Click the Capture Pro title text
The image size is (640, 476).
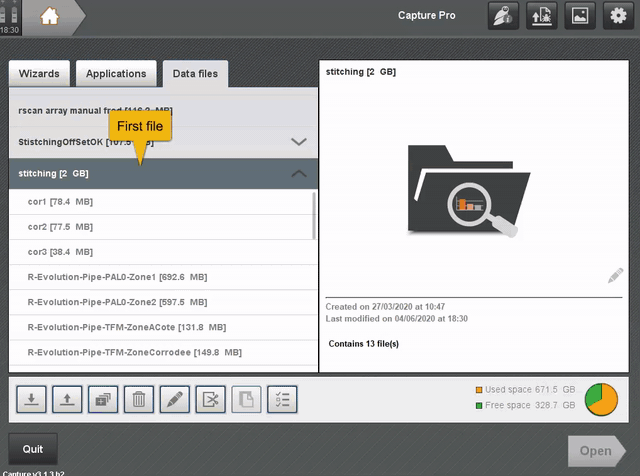[427, 16]
